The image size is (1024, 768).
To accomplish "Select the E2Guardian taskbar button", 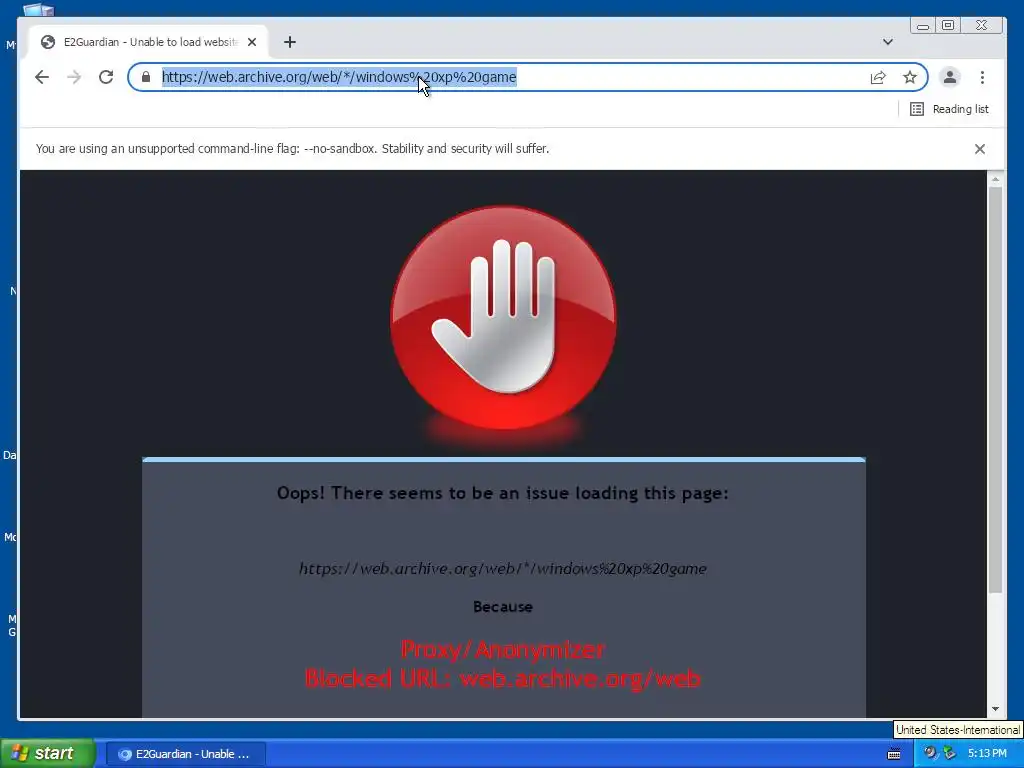I will pyautogui.click(x=185, y=754).
